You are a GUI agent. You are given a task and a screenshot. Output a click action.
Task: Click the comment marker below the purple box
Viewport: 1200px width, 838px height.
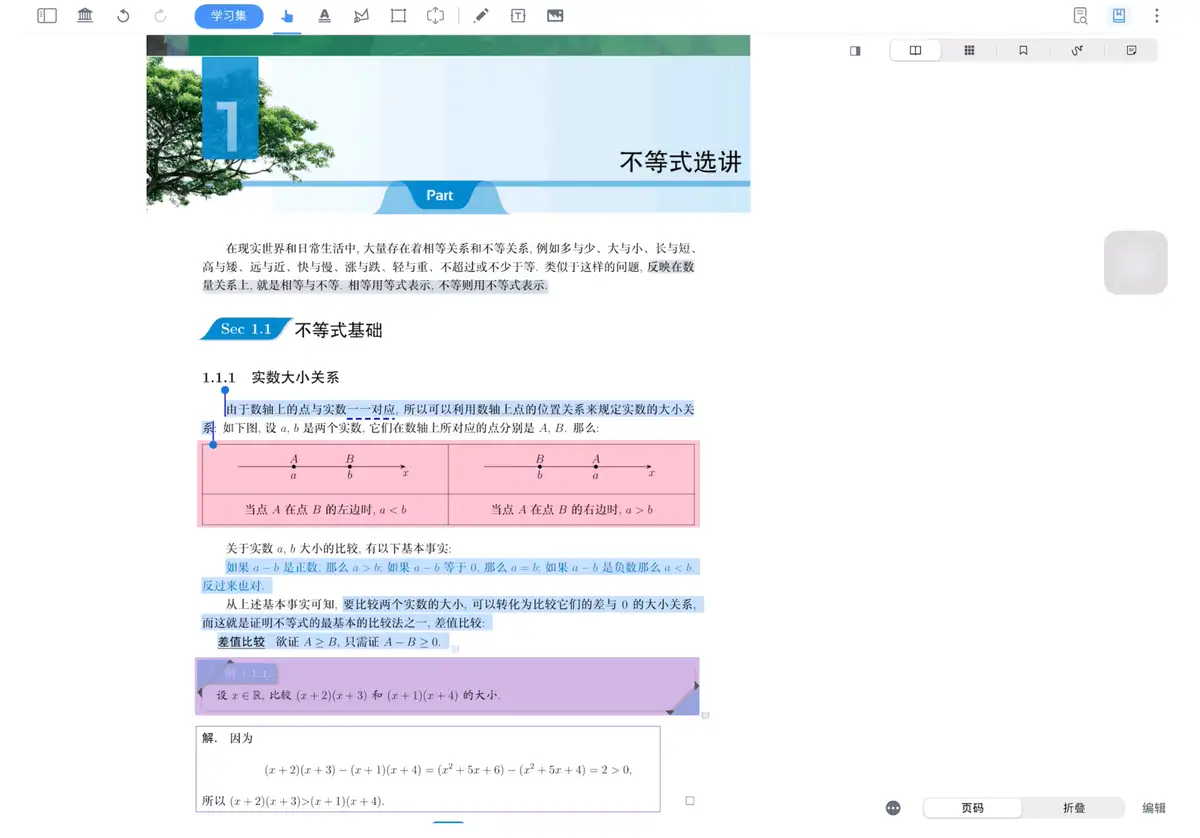[x=705, y=716]
